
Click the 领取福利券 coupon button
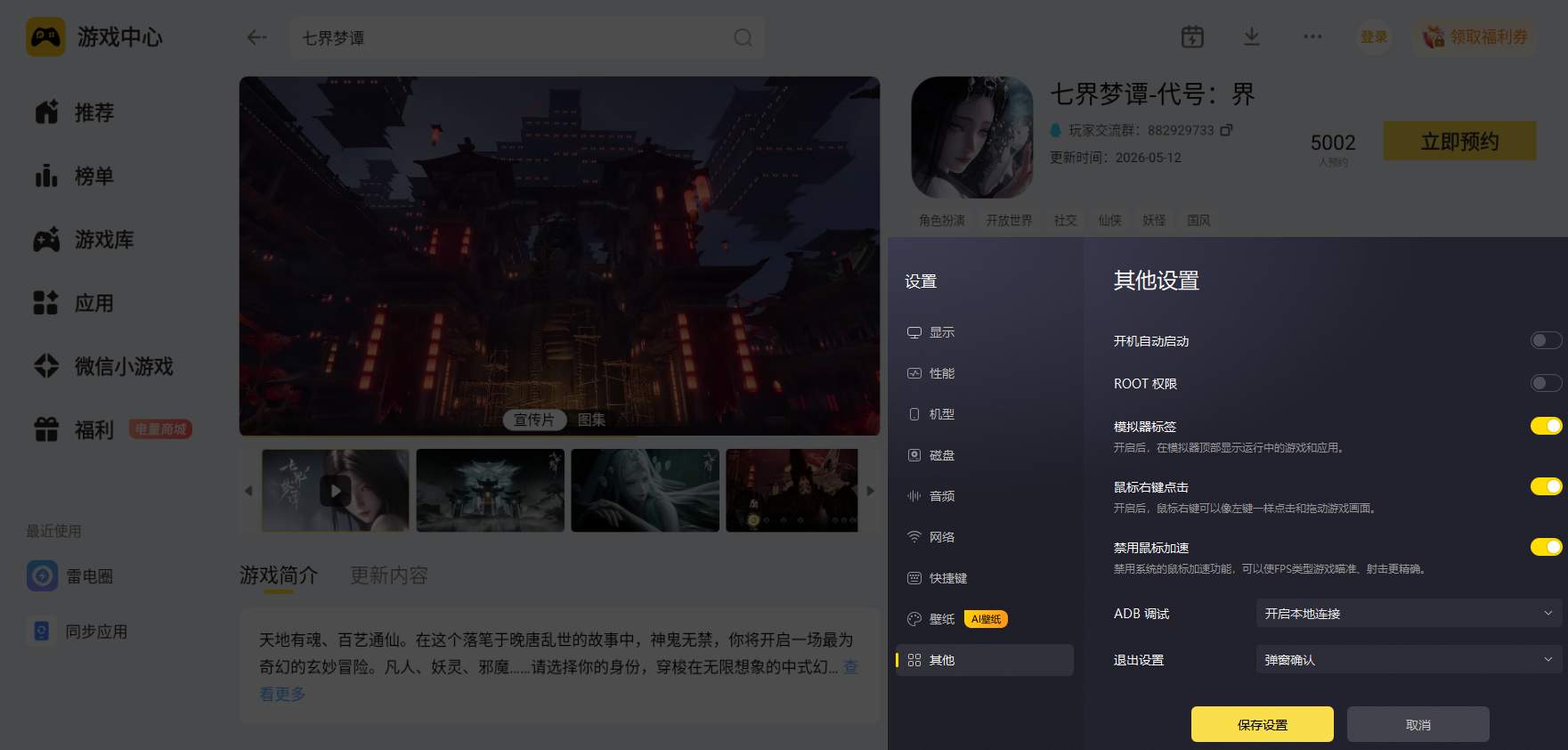(1475, 37)
